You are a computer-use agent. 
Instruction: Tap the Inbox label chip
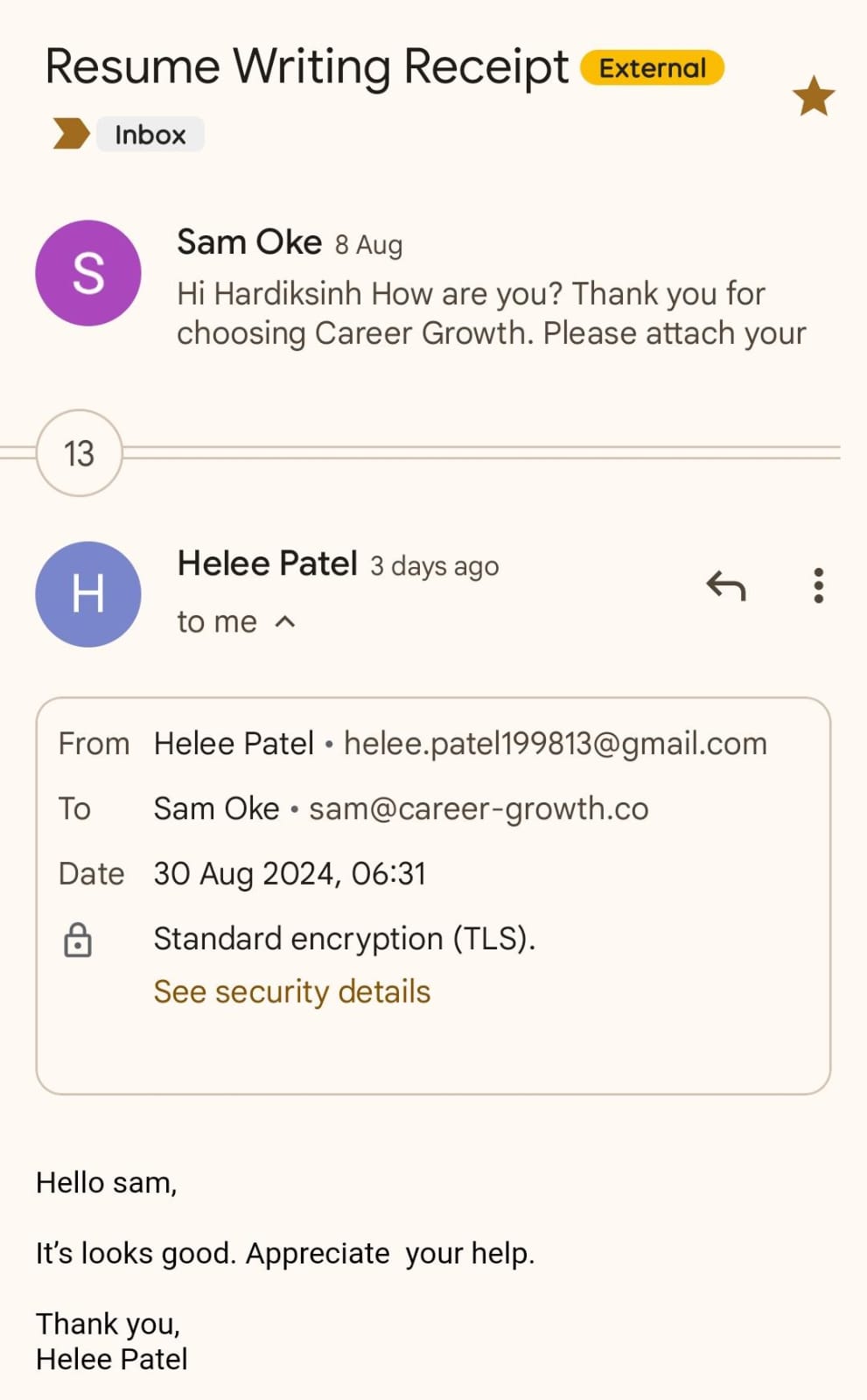(150, 135)
